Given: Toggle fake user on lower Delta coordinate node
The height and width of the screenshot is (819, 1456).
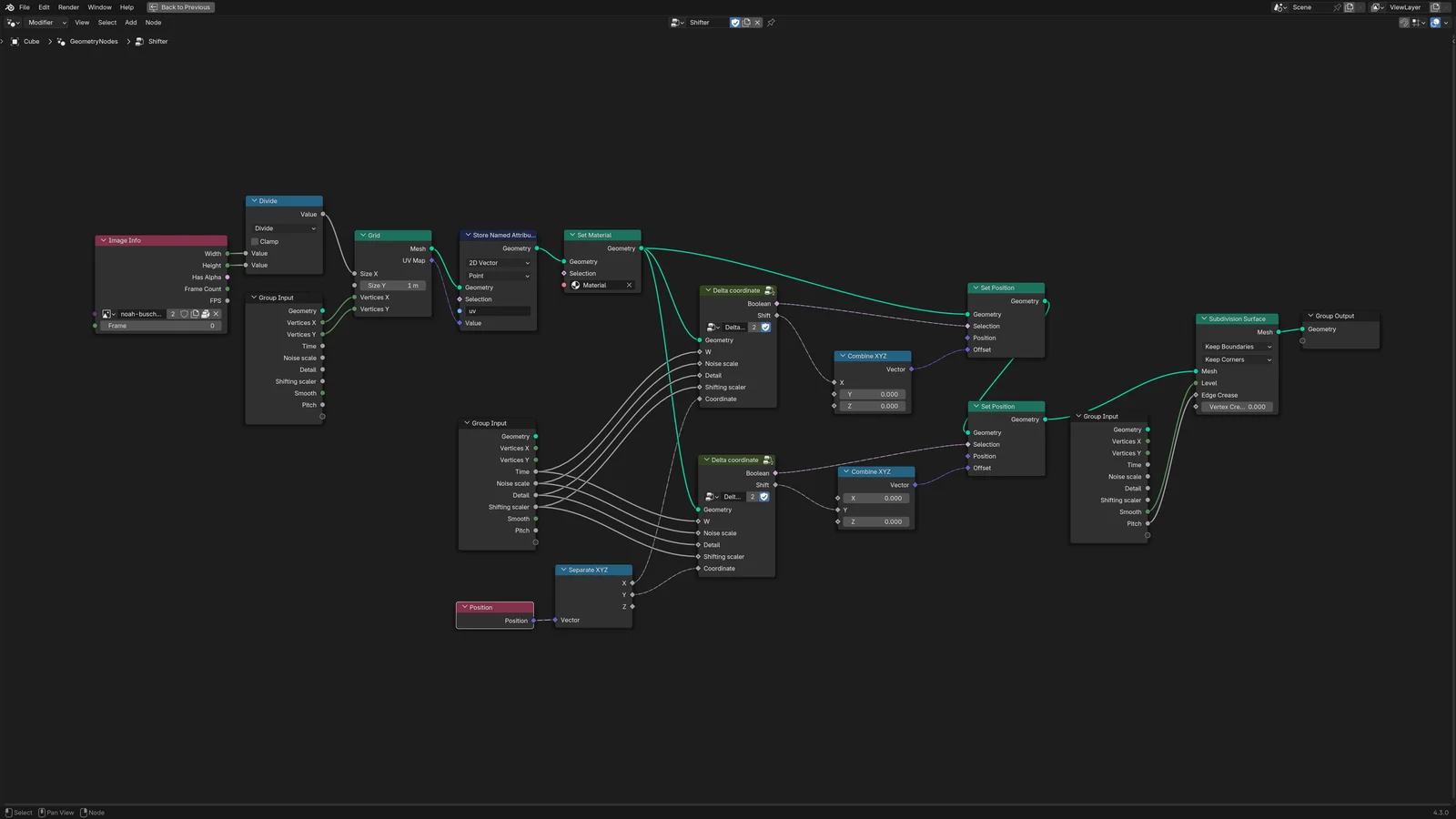Looking at the screenshot, I should (x=764, y=497).
